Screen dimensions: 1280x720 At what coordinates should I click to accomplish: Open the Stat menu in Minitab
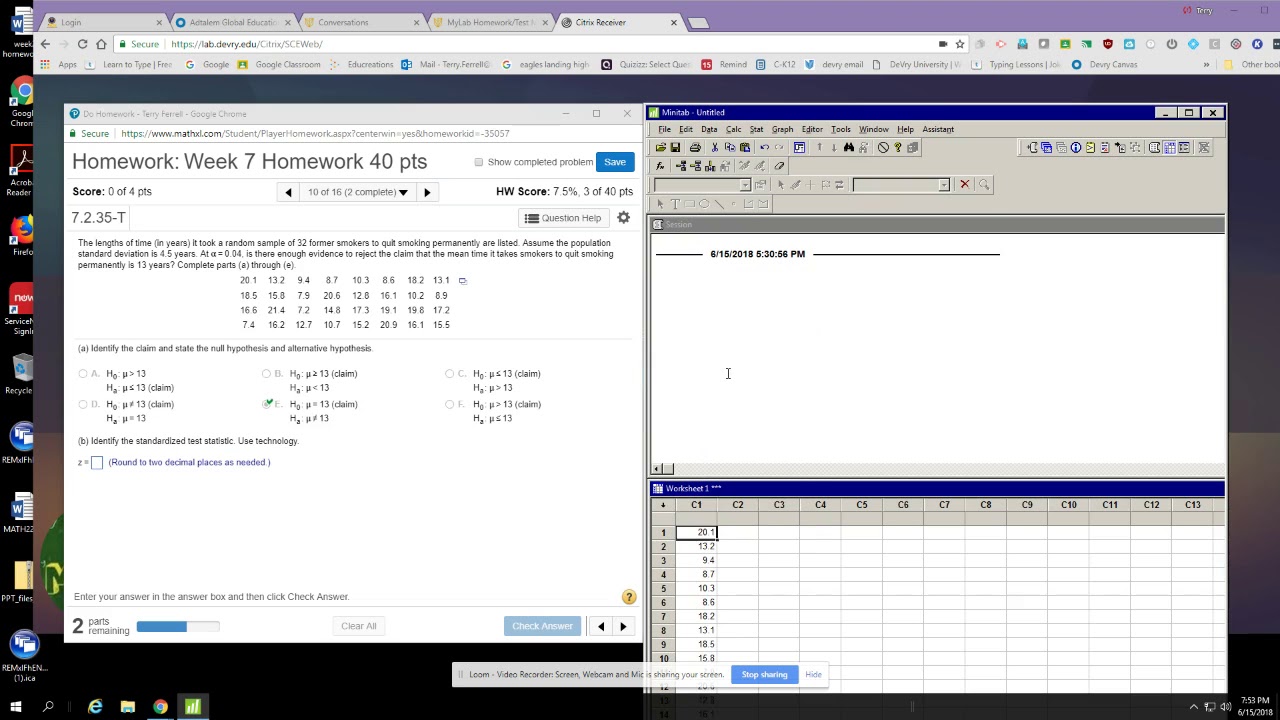[756, 129]
